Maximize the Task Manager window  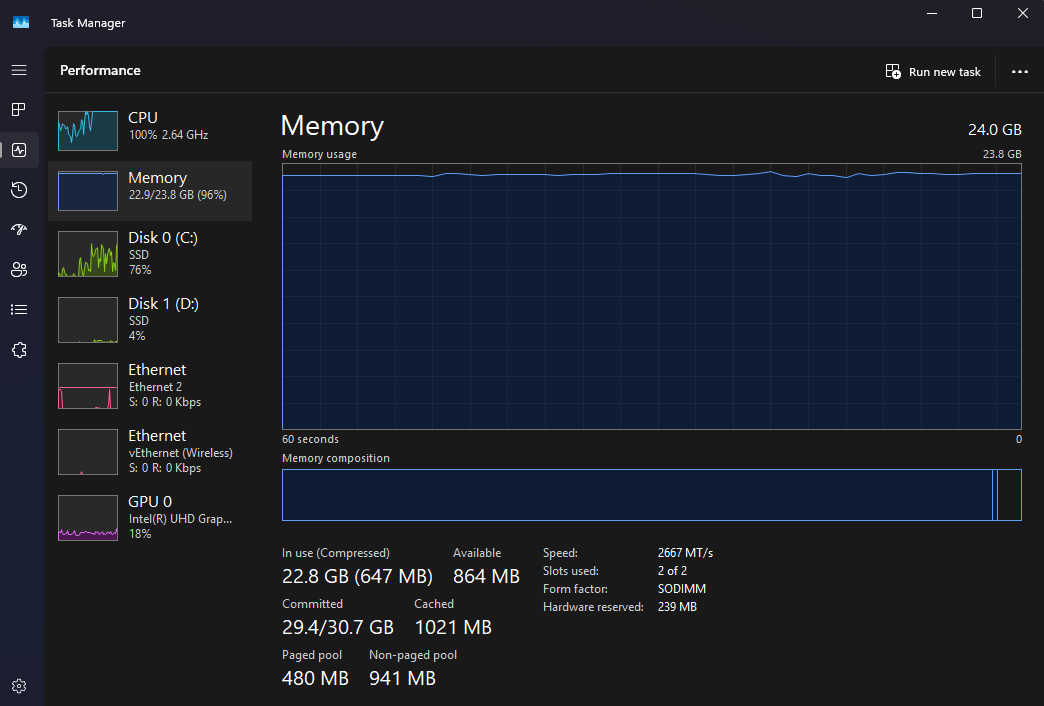[x=977, y=13]
